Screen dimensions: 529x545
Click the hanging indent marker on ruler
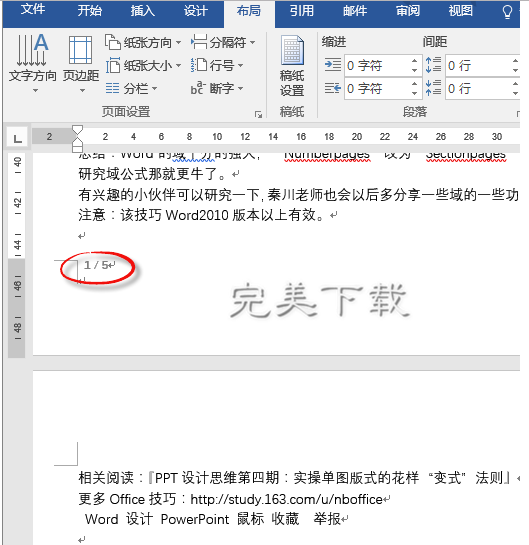78,142
